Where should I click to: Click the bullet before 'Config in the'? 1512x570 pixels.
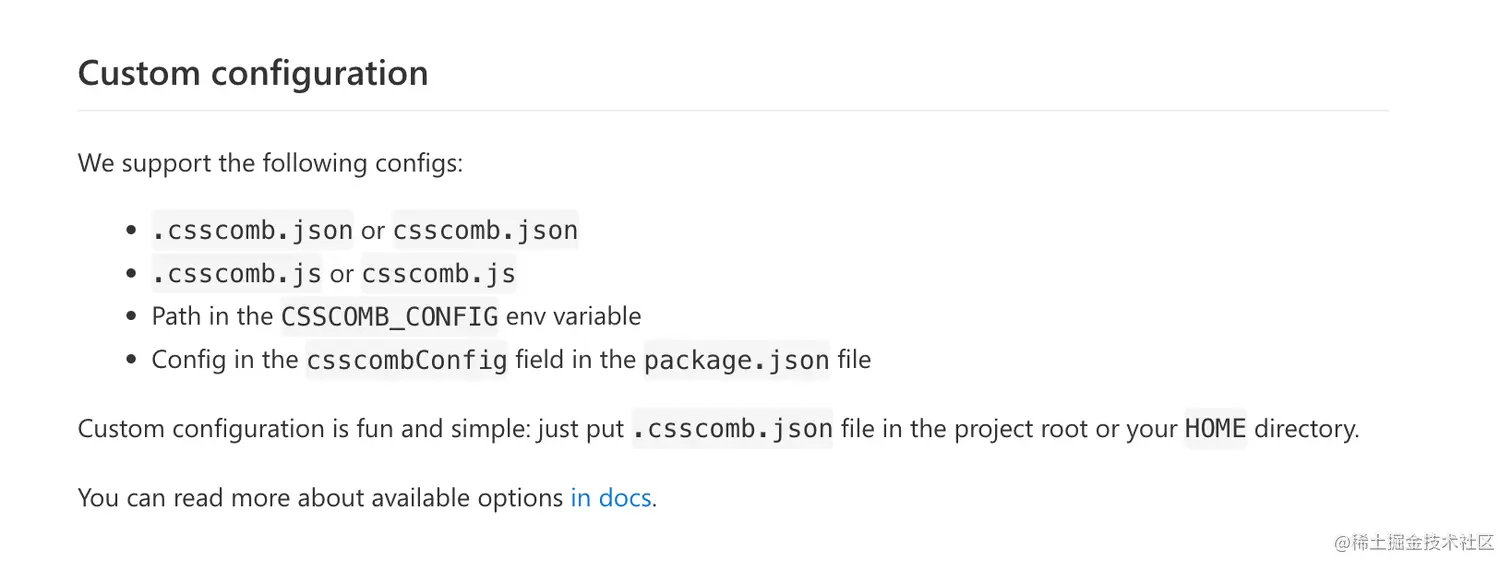[x=132, y=360]
